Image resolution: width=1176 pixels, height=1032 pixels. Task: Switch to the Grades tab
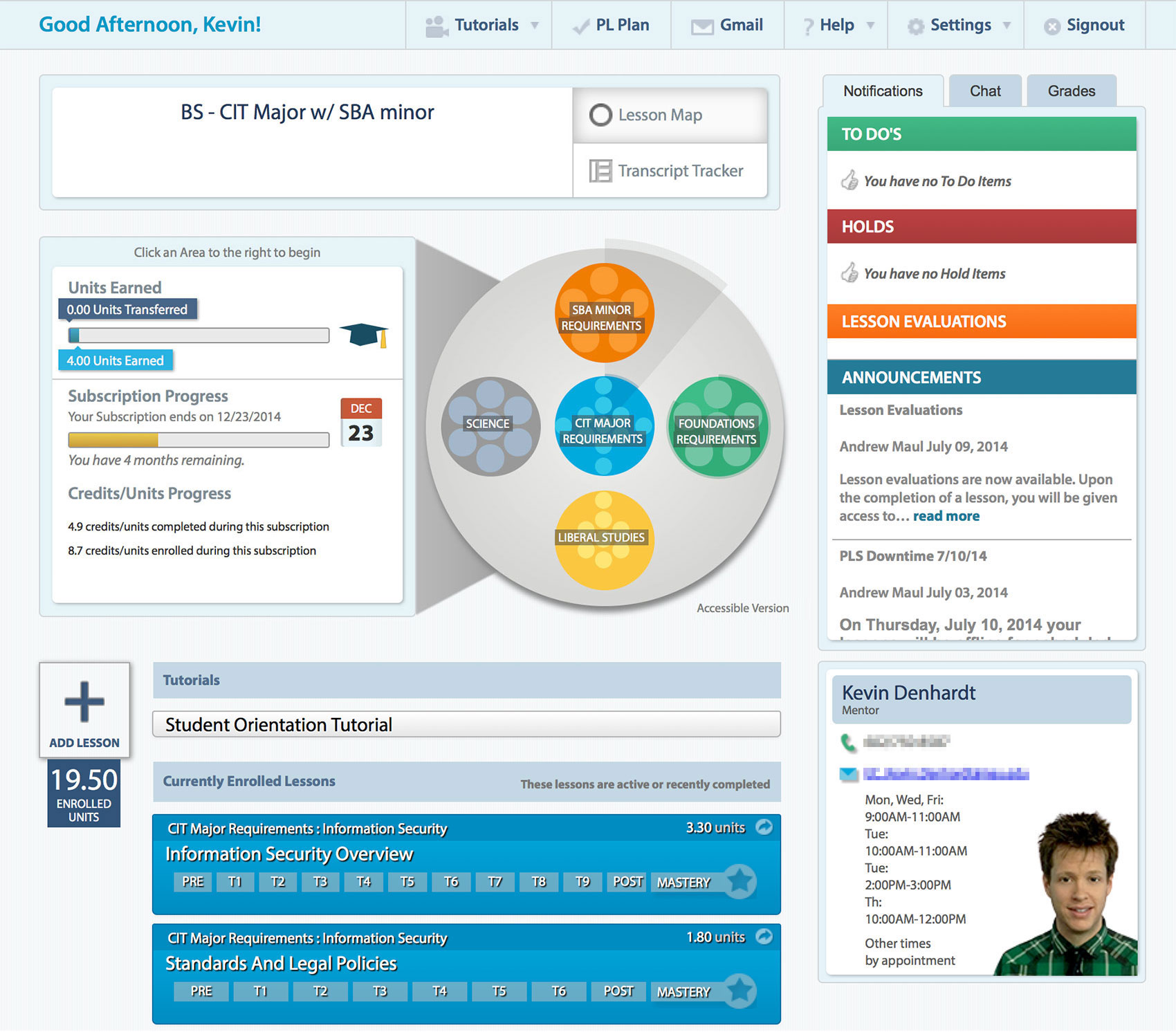point(1072,91)
